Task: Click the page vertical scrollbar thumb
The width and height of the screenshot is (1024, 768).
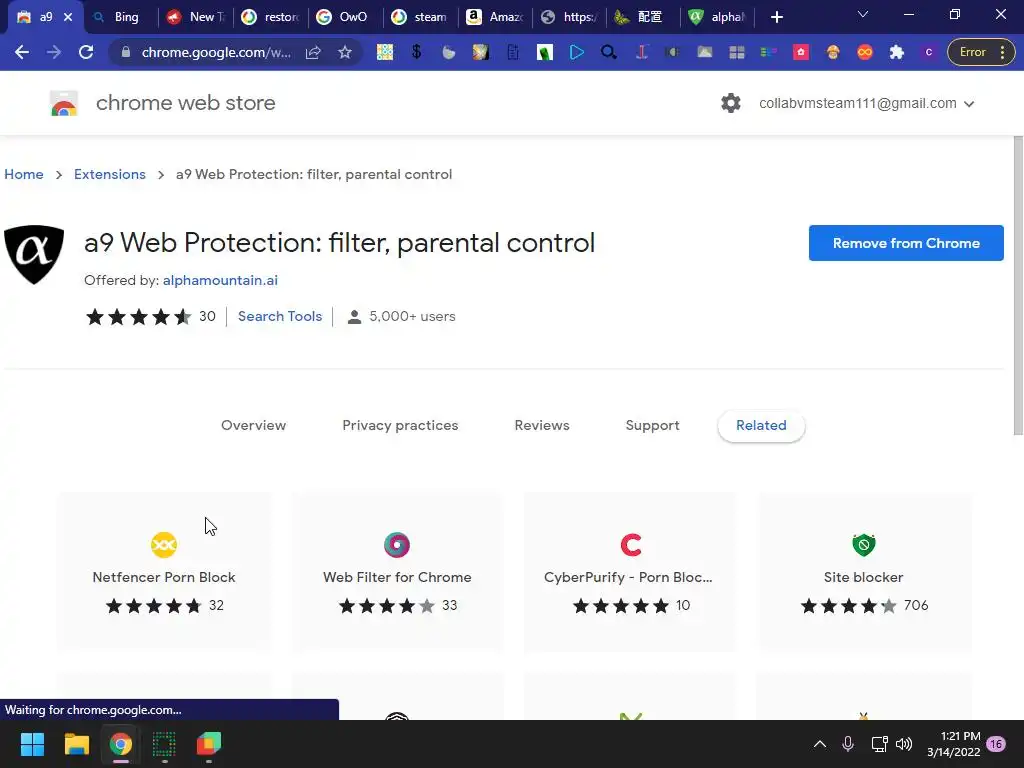Action: click(x=1018, y=285)
